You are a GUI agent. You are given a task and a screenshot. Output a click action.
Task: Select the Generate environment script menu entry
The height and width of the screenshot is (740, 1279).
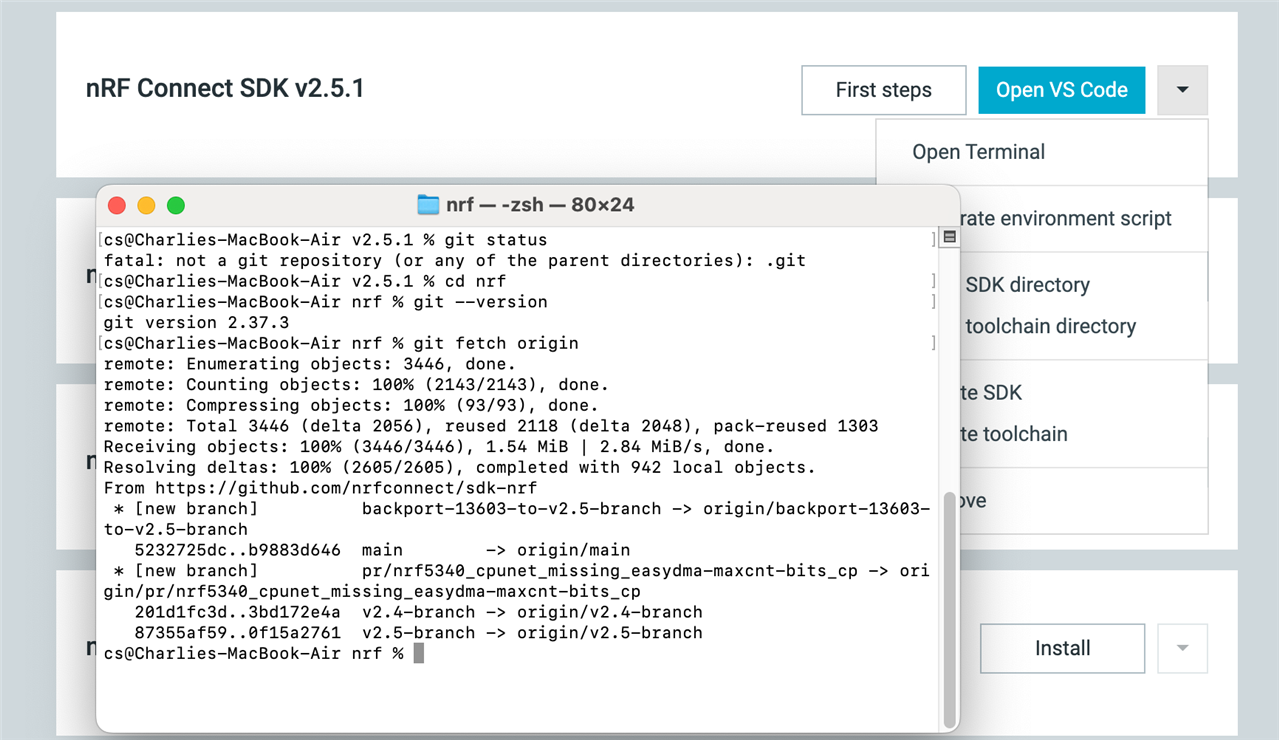pyautogui.click(x=1084, y=218)
